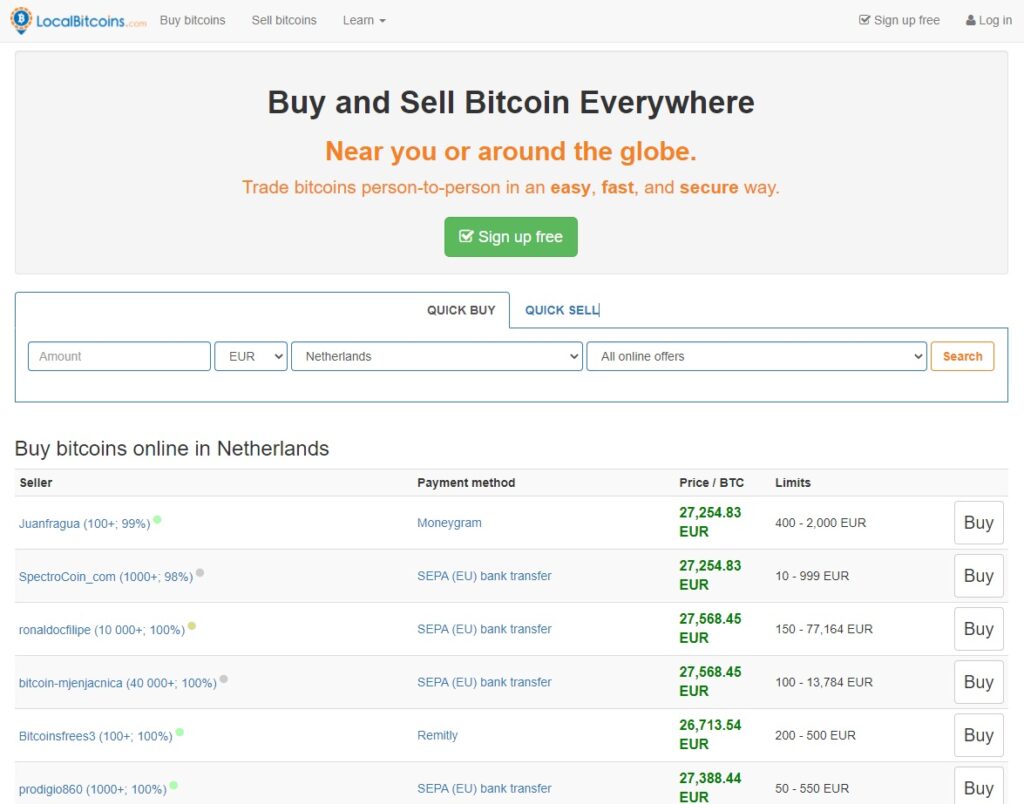Click the gray status dot beside SpectroCoin_com
This screenshot has height=804, width=1024.
[x=200, y=573]
